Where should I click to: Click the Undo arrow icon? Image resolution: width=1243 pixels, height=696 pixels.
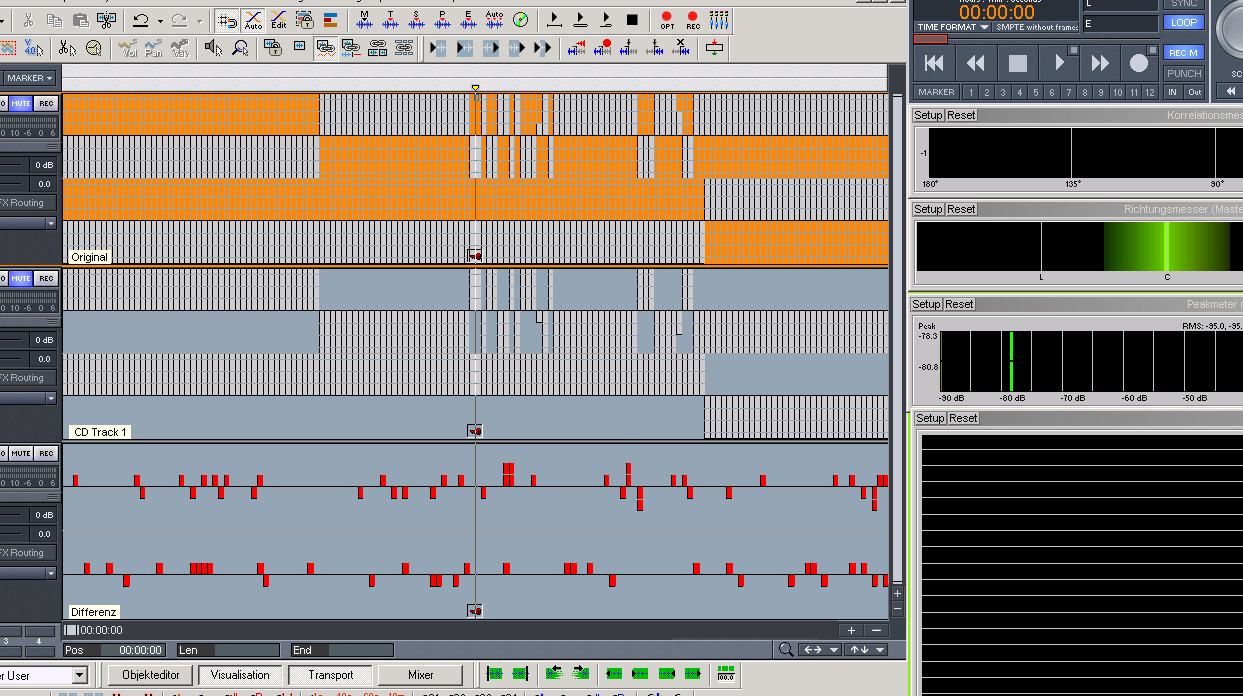point(140,20)
